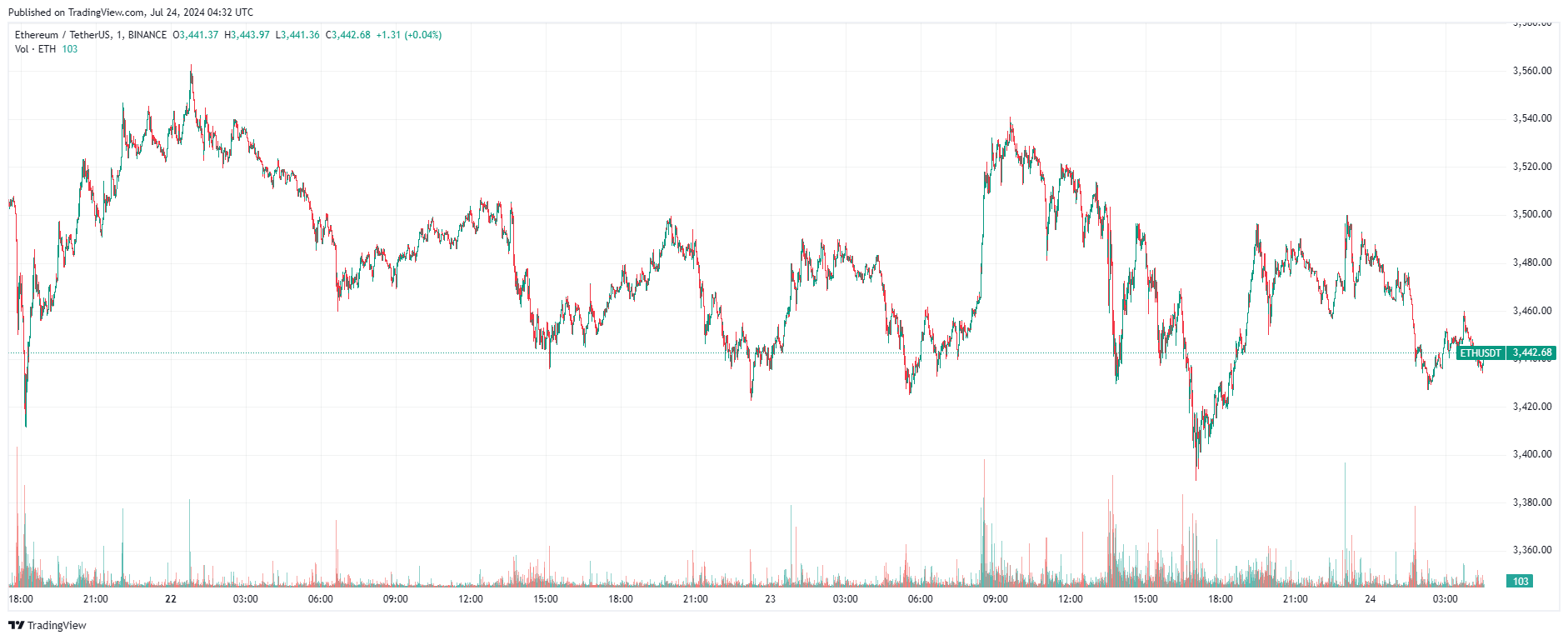Click the change value '+1.31 (+0.04%)'
1568x640 pixels.
click(409, 35)
